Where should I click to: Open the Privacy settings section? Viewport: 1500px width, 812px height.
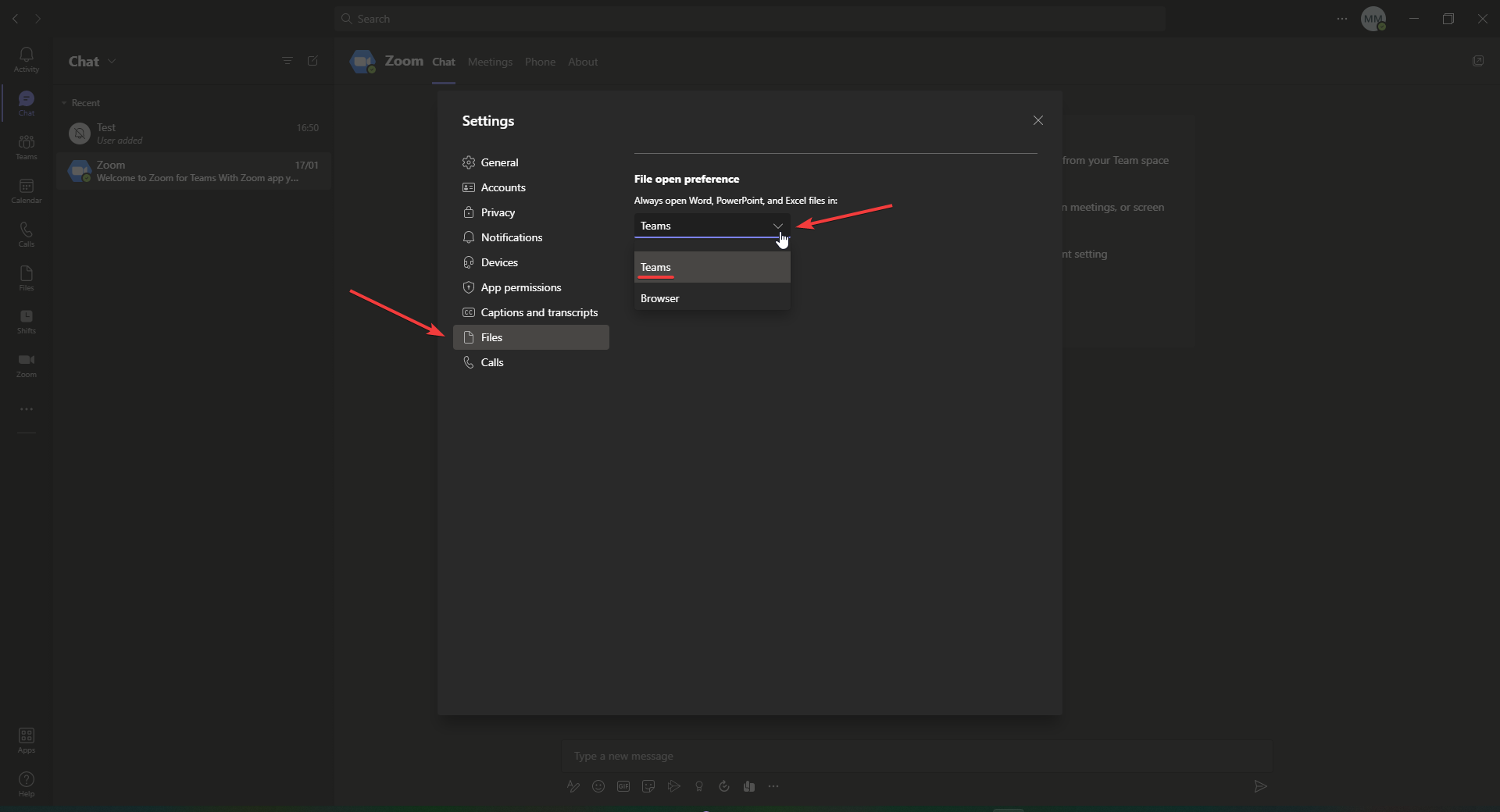pos(498,212)
